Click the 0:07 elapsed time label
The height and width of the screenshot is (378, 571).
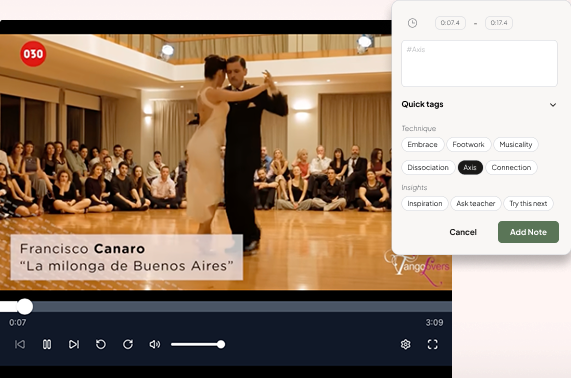coord(17,323)
